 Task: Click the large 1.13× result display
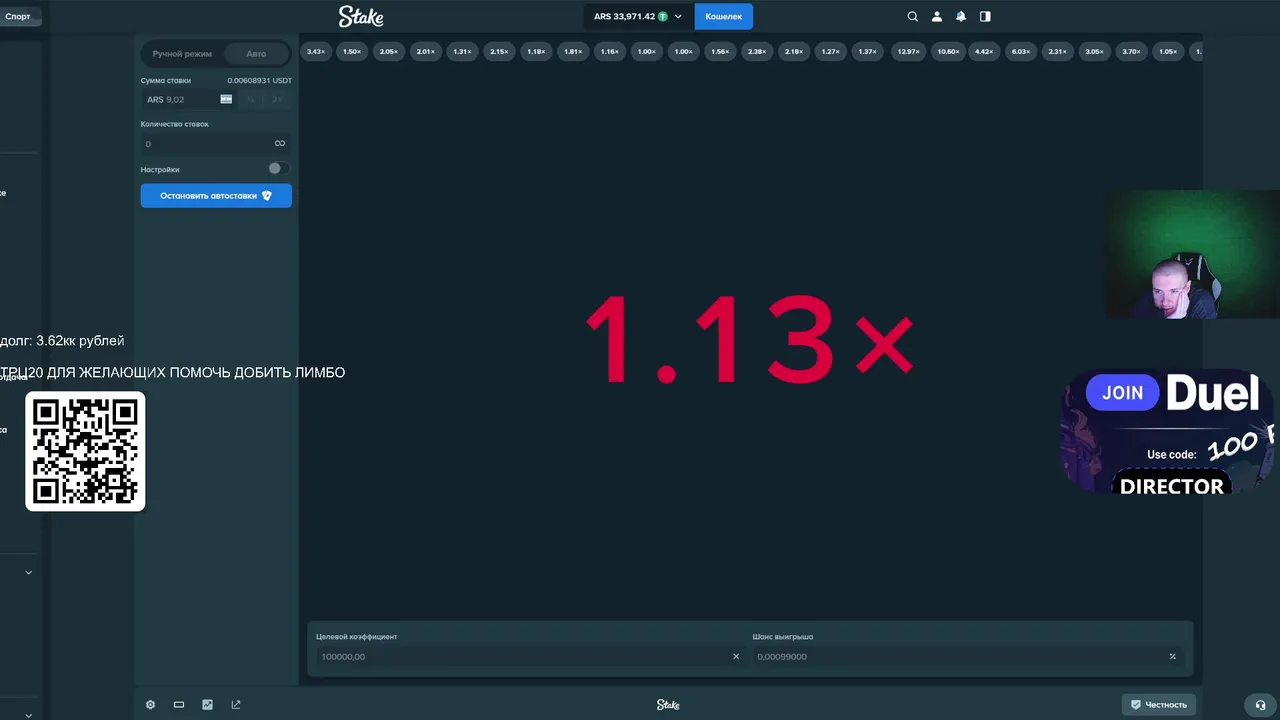point(749,340)
